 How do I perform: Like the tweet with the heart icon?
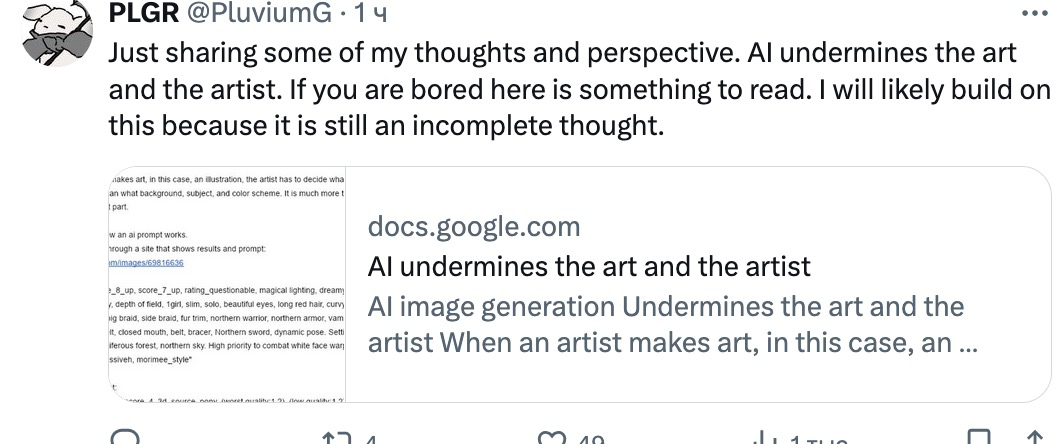(552, 438)
